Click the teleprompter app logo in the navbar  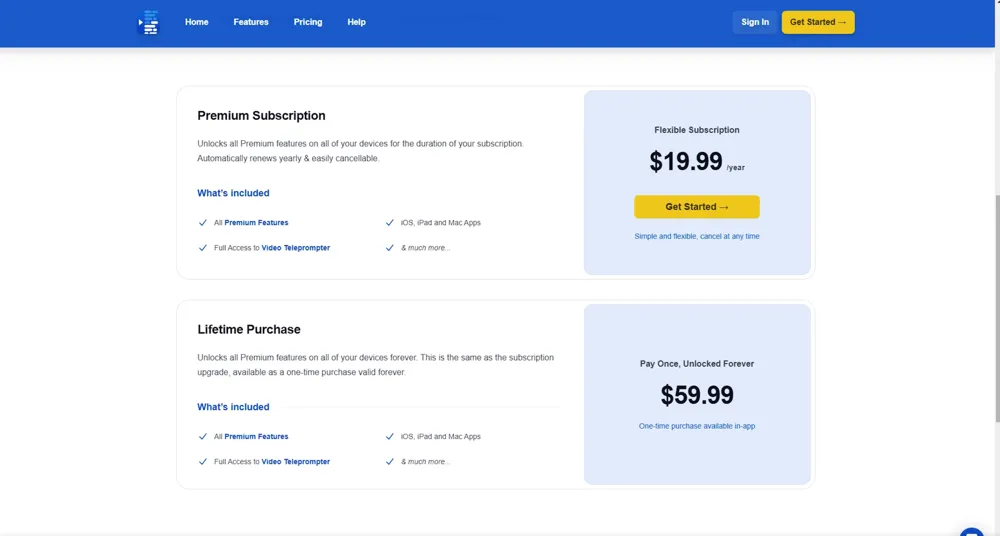[149, 22]
